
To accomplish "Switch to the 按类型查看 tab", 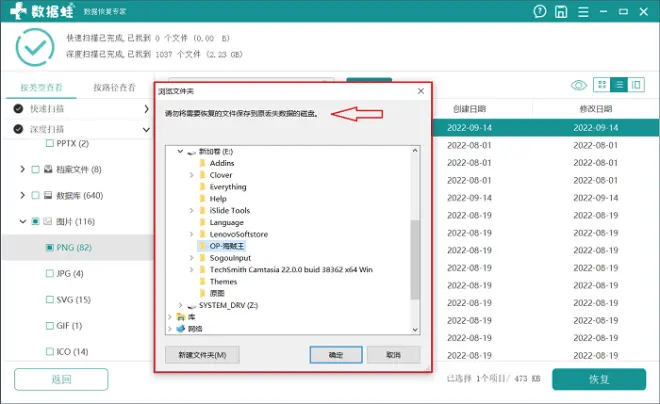I will [x=41, y=88].
